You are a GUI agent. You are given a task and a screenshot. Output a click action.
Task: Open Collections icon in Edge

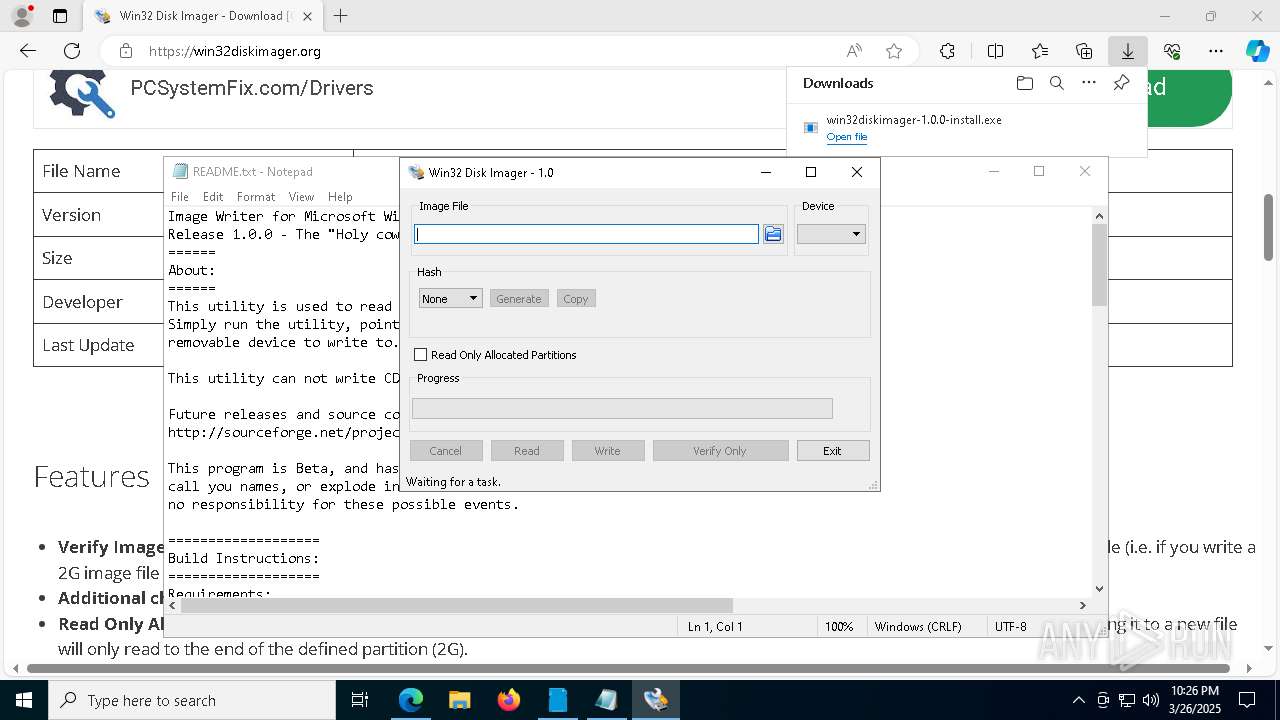[x=1084, y=51]
